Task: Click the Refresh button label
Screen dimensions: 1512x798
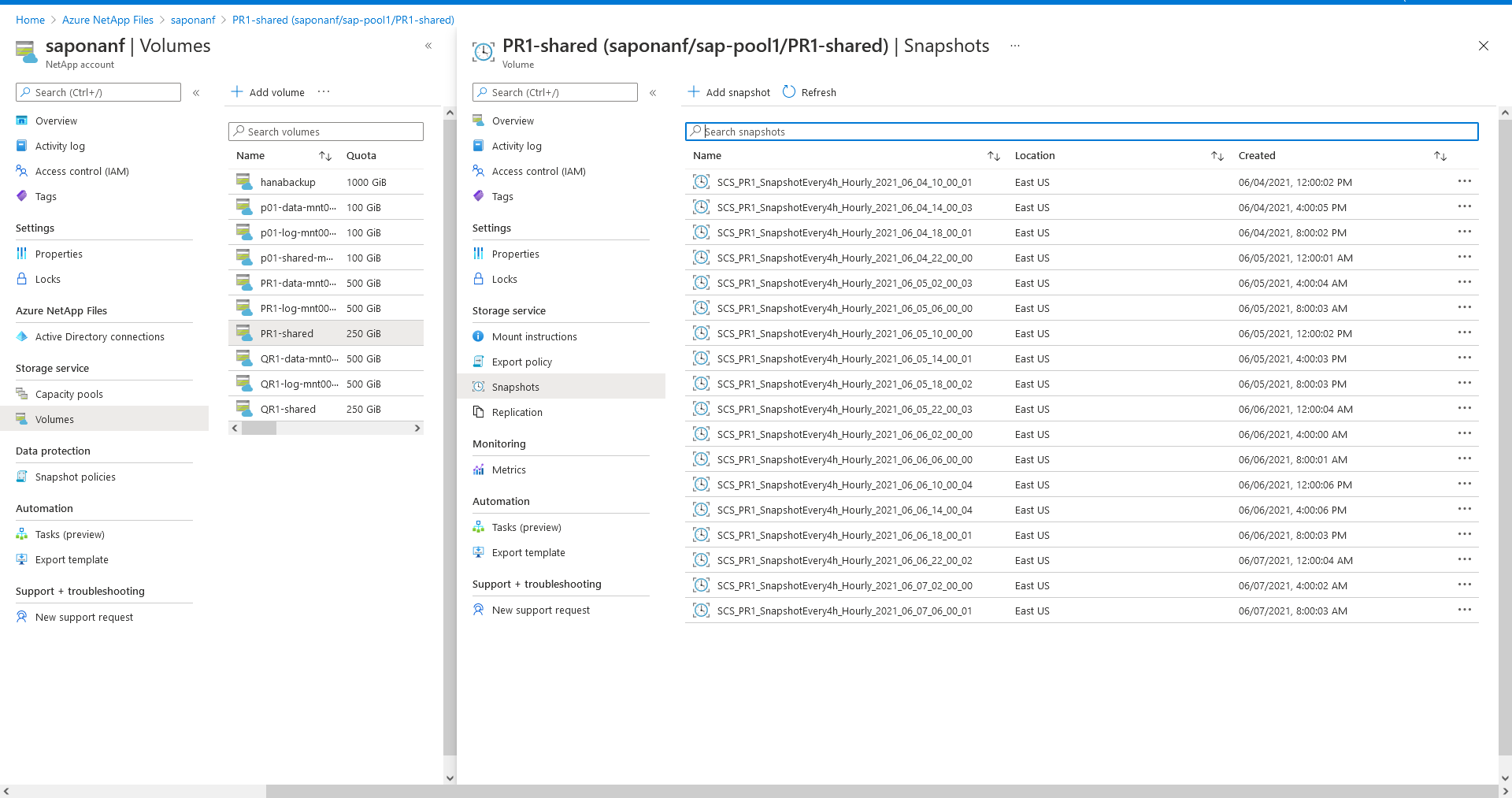Action: [x=818, y=92]
